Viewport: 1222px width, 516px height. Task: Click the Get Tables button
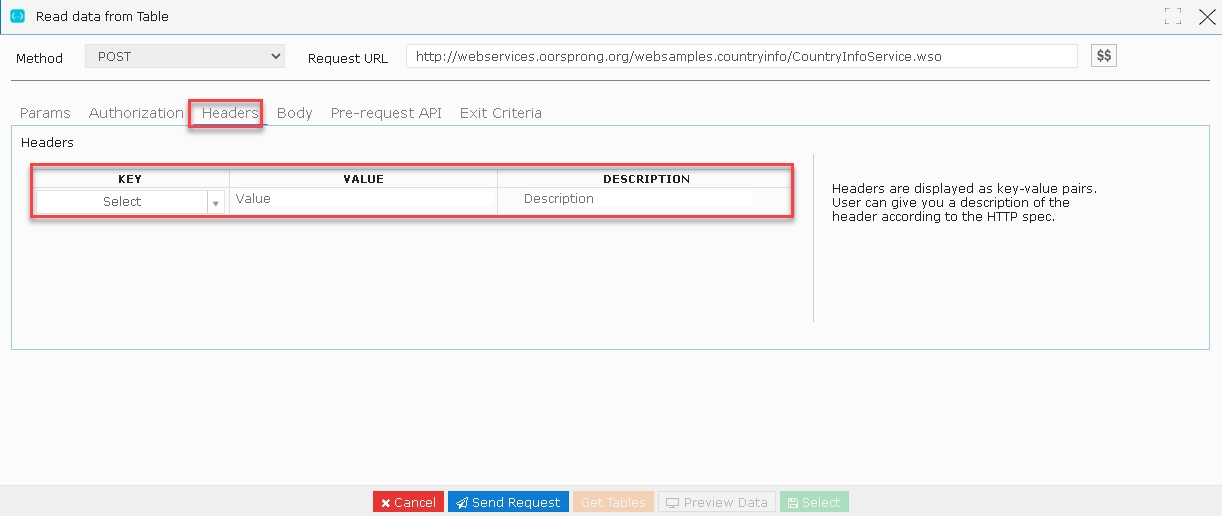click(x=613, y=502)
